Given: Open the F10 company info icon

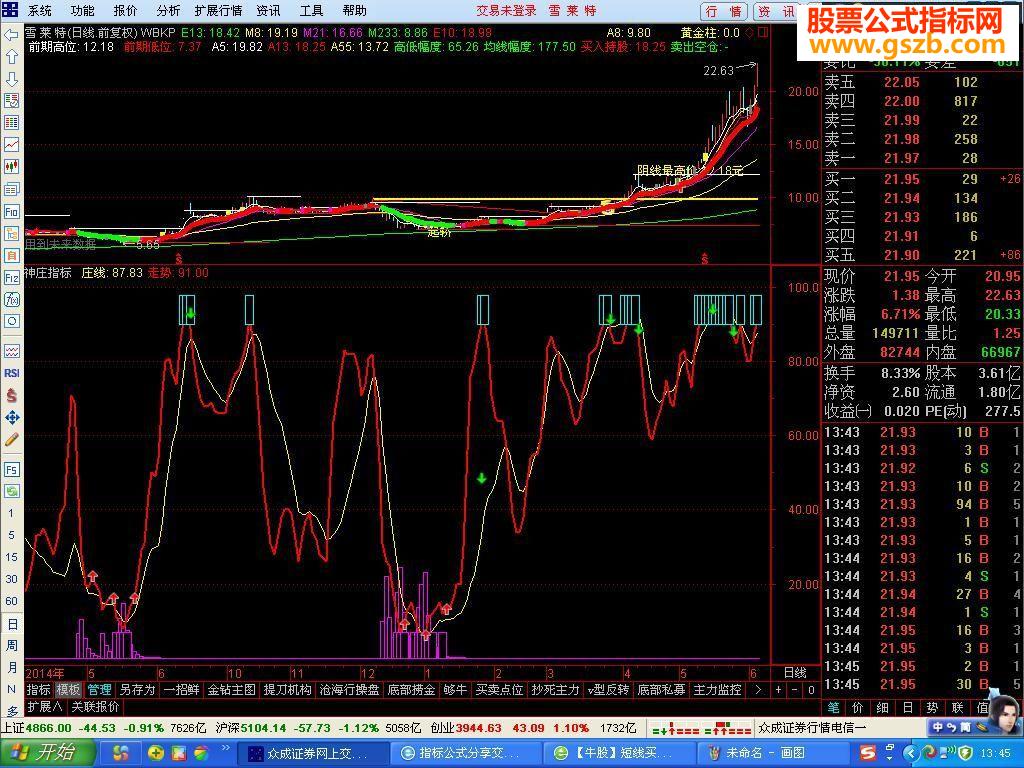Looking at the screenshot, I should click(x=11, y=211).
